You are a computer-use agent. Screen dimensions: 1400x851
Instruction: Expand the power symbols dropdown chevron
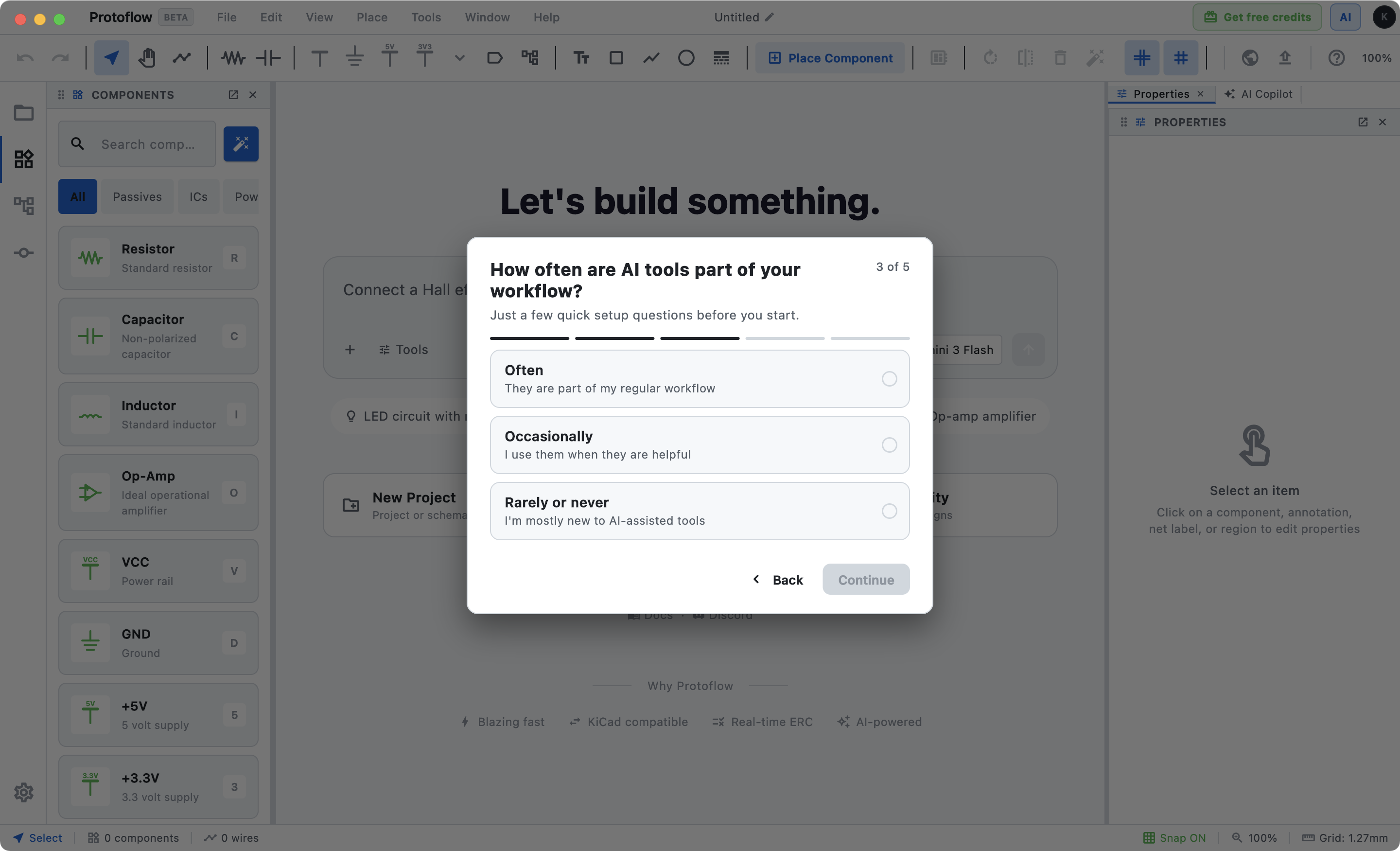(x=460, y=57)
